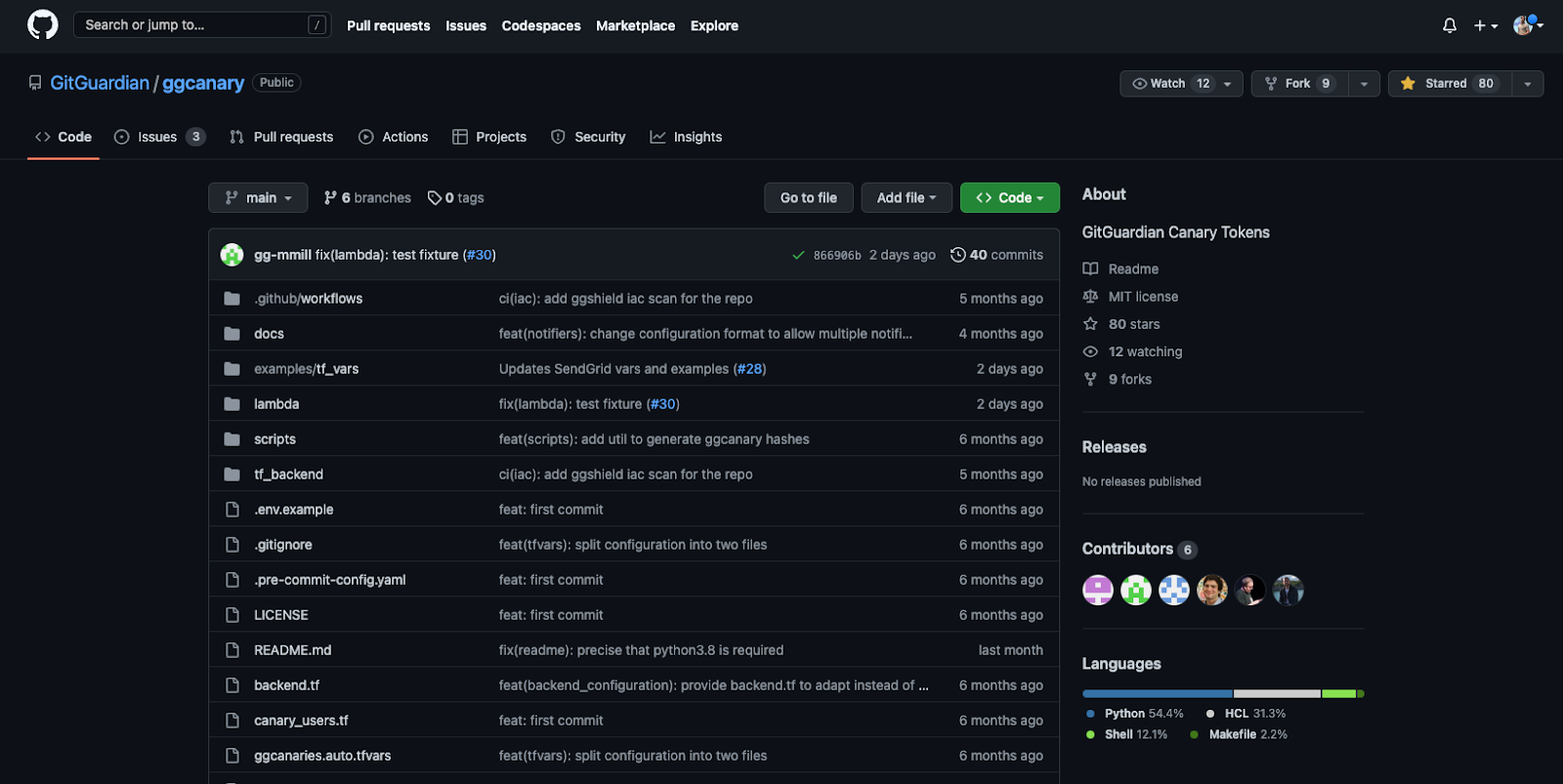Open the main branch selector
Viewport: 1563px width, 784px height.
258,198
